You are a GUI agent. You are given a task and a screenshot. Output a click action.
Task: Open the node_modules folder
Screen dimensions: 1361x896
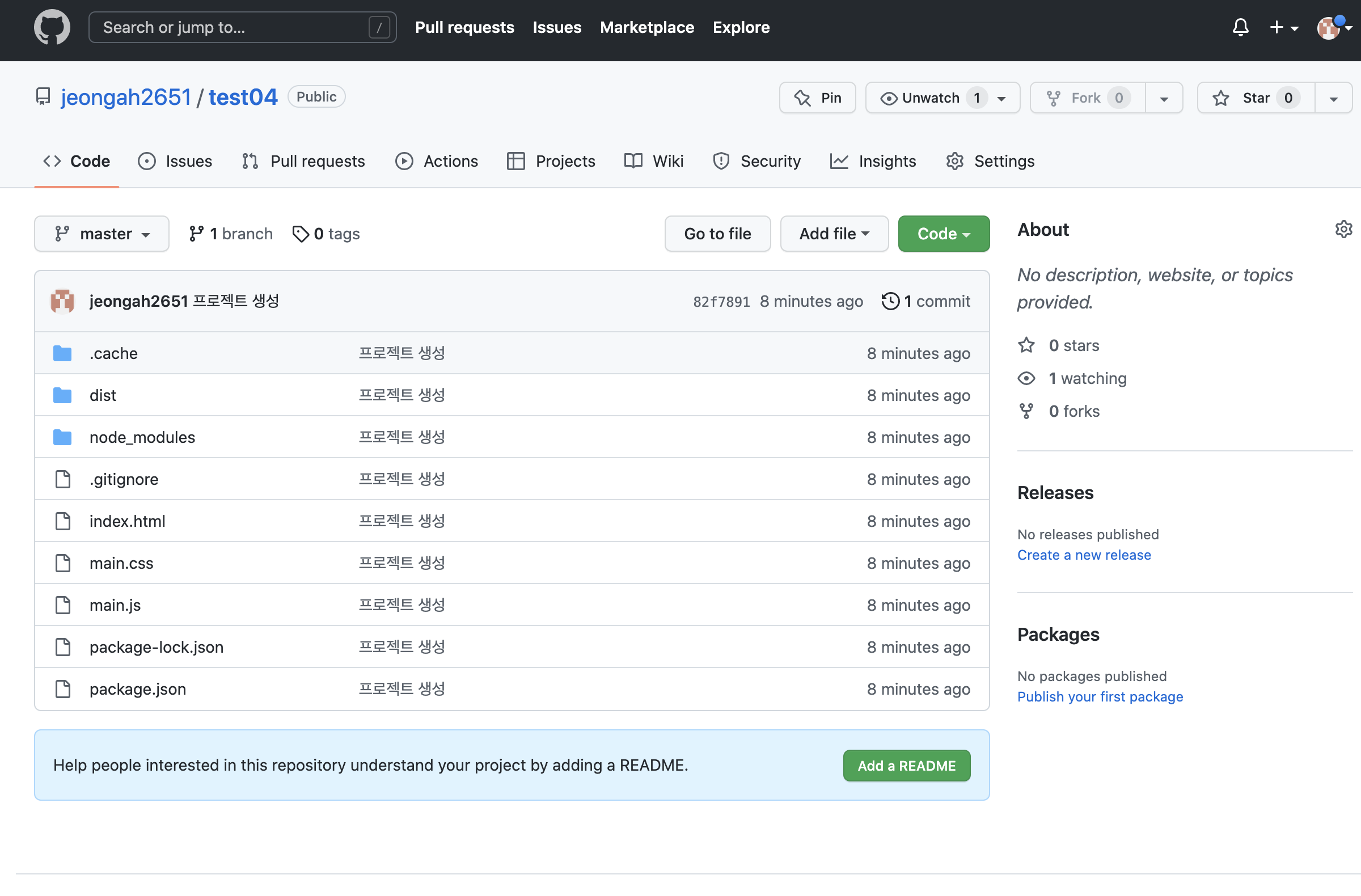[142, 437]
